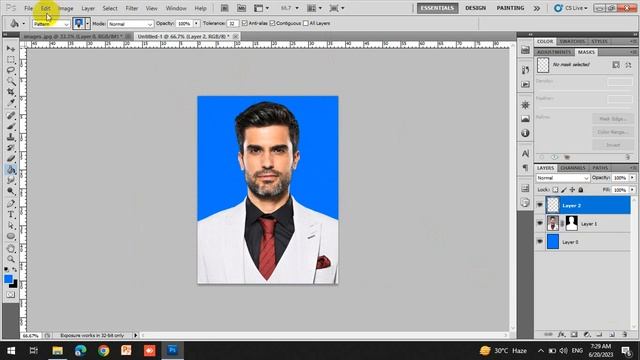Select the Lasso tool
640x360 pixels.
[x=11, y=70]
